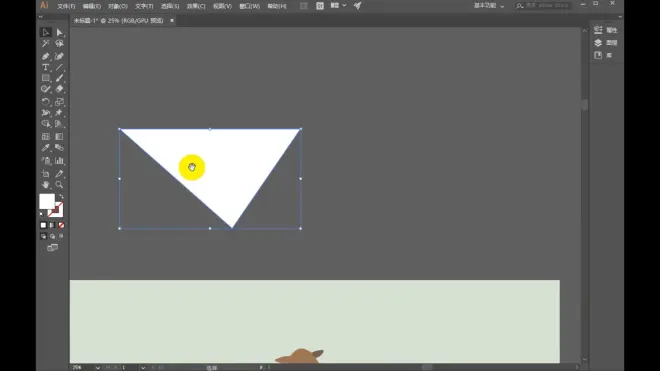
Task: Open the Arrange Documents dropdown
Action: pos(338,5)
